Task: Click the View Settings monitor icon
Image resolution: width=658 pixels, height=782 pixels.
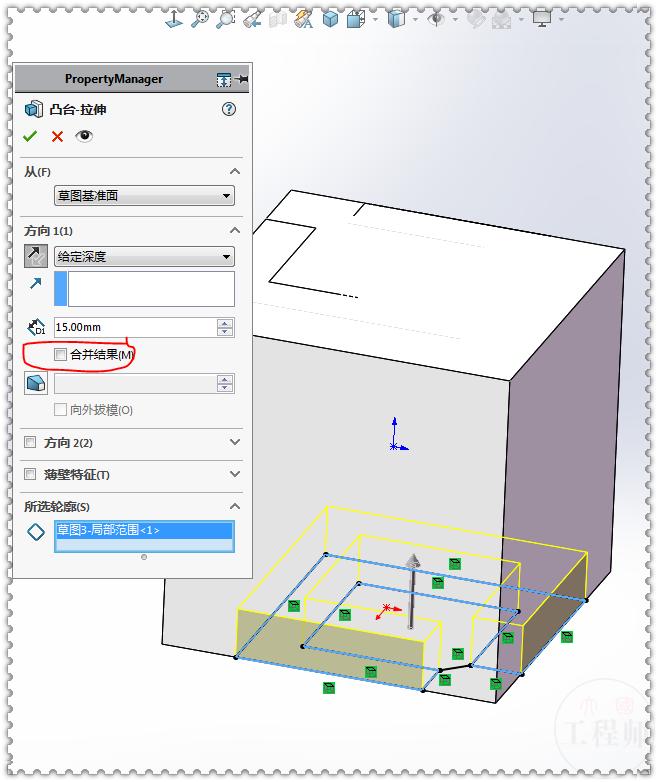Action: coord(542,19)
